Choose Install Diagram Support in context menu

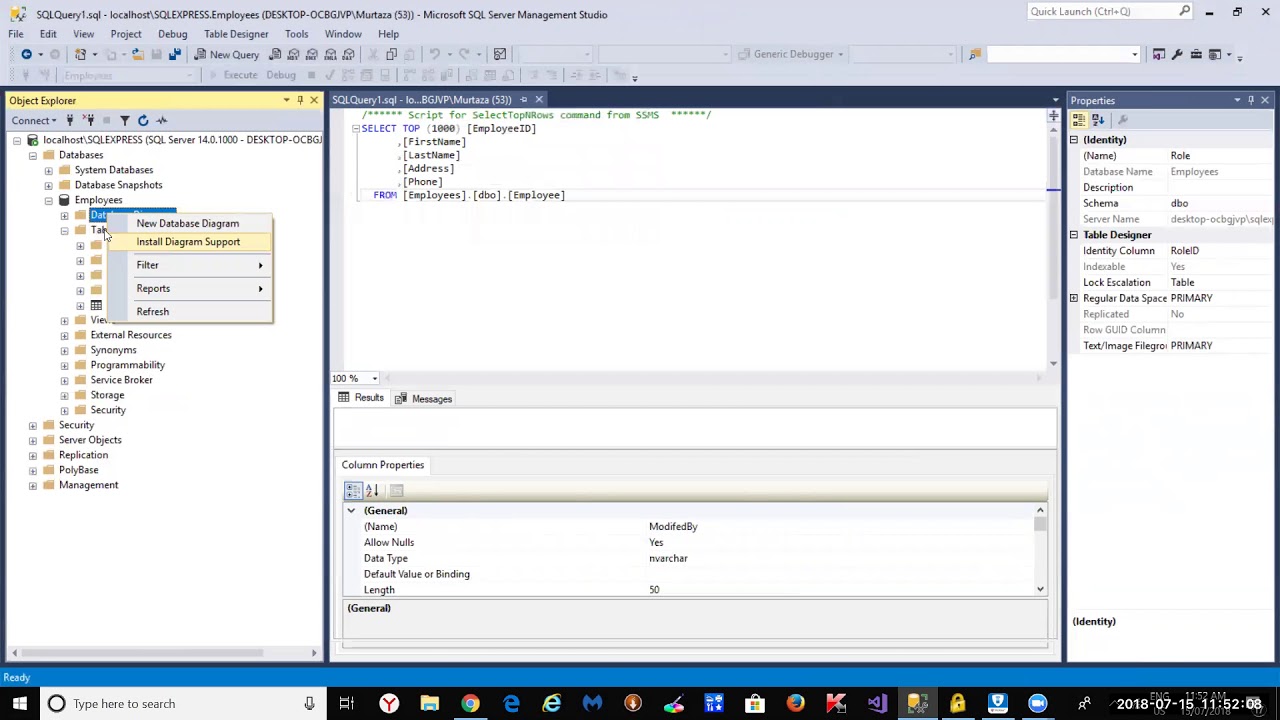click(x=188, y=242)
